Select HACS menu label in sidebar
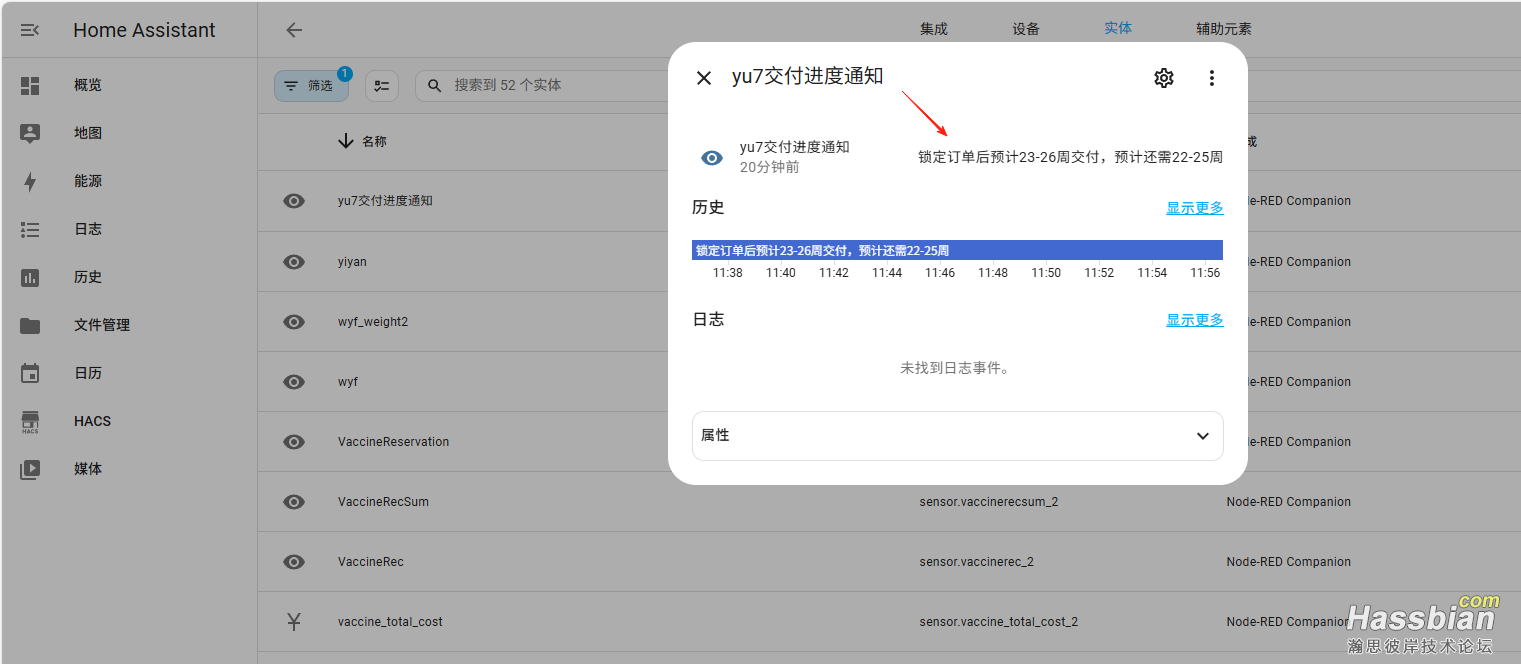This screenshot has height=664, width=1521. (x=92, y=421)
